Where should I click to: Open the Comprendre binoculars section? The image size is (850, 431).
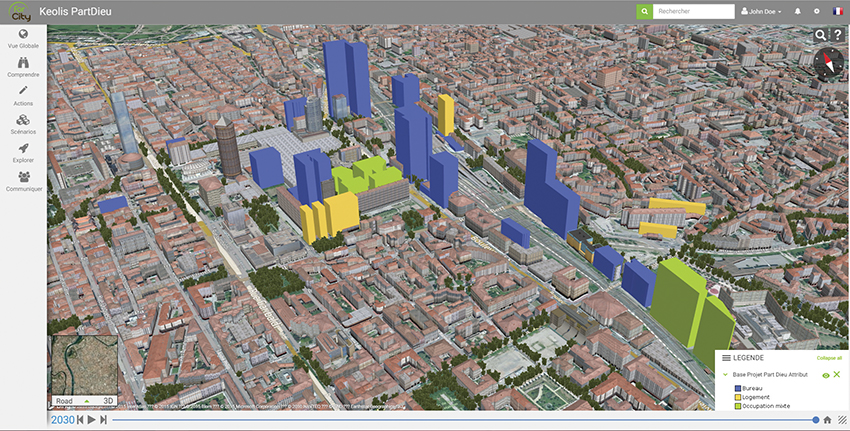pyautogui.click(x=23, y=67)
